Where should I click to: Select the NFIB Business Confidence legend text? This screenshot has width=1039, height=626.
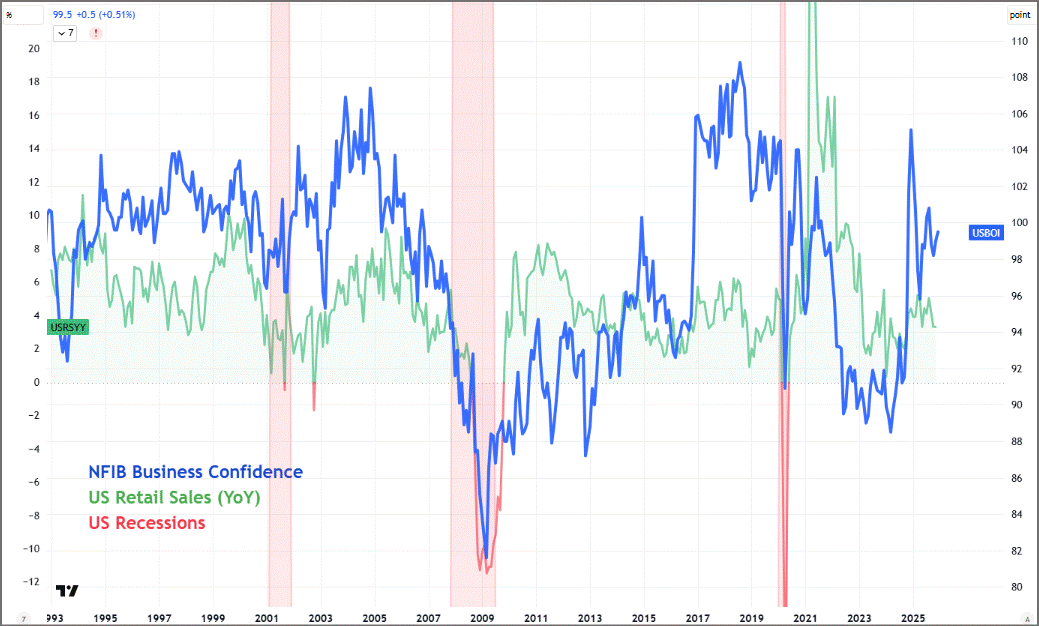(195, 472)
